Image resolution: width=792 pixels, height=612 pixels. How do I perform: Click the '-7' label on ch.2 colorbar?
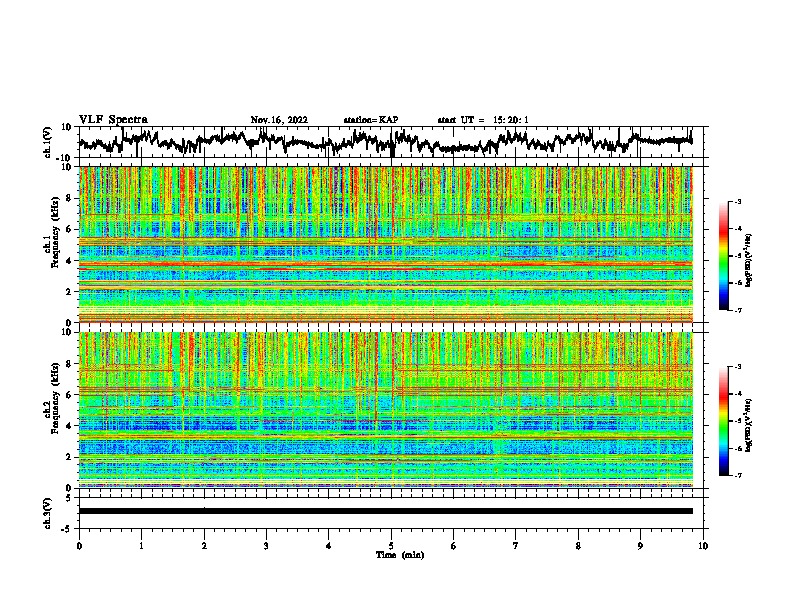tap(738, 475)
